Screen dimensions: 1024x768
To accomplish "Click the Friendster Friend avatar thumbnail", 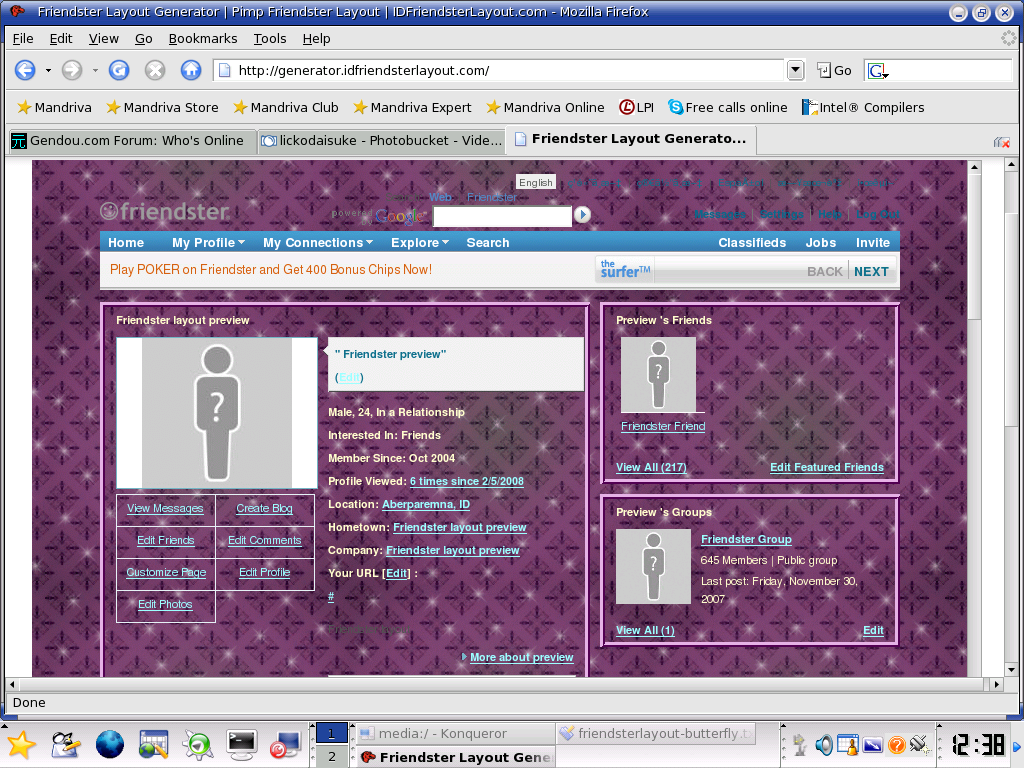I will [x=658, y=375].
